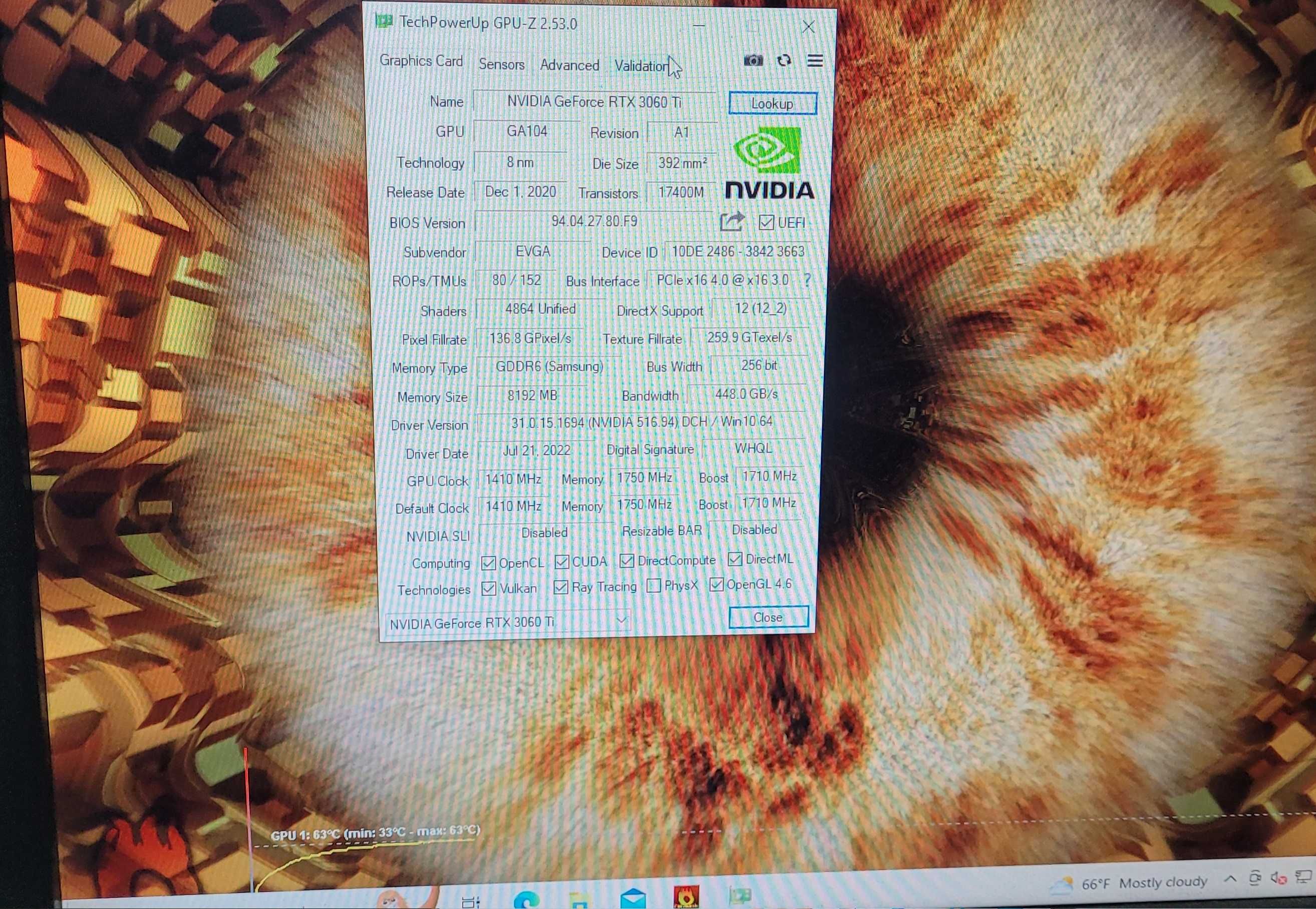Image resolution: width=1316 pixels, height=909 pixels.
Task: Toggle the OpenGL 4.6 checkbox
Action: point(717,584)
